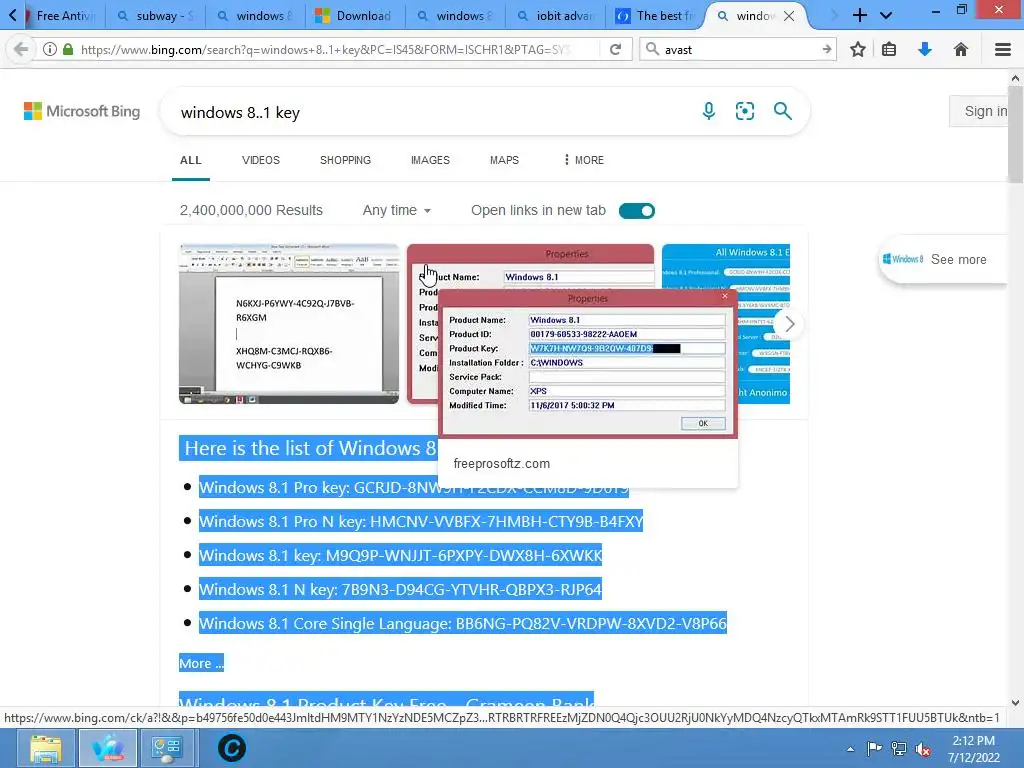Click the Action Center flag icon
This screenshot has height=768, width=1024.
click(x=874, y=748)
